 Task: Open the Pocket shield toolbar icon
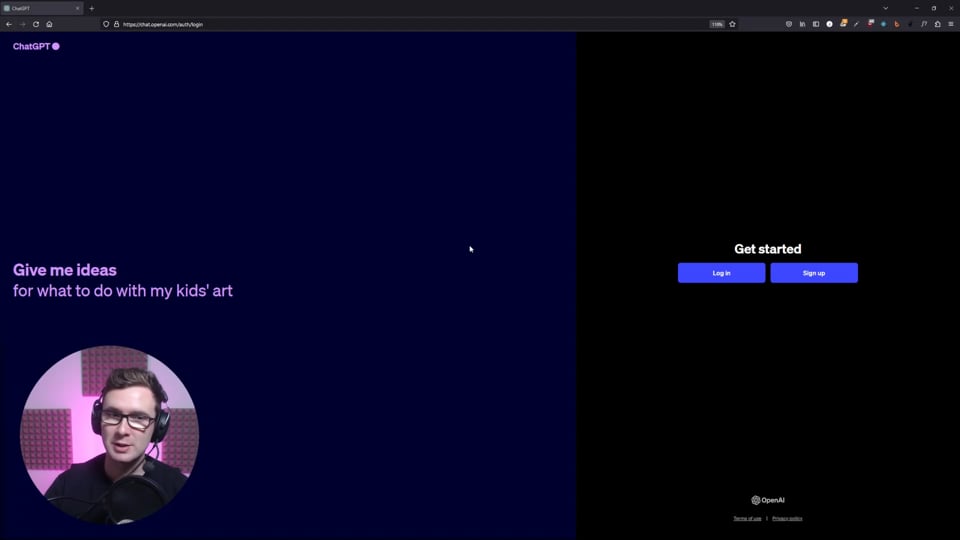(x=789, y=24)
